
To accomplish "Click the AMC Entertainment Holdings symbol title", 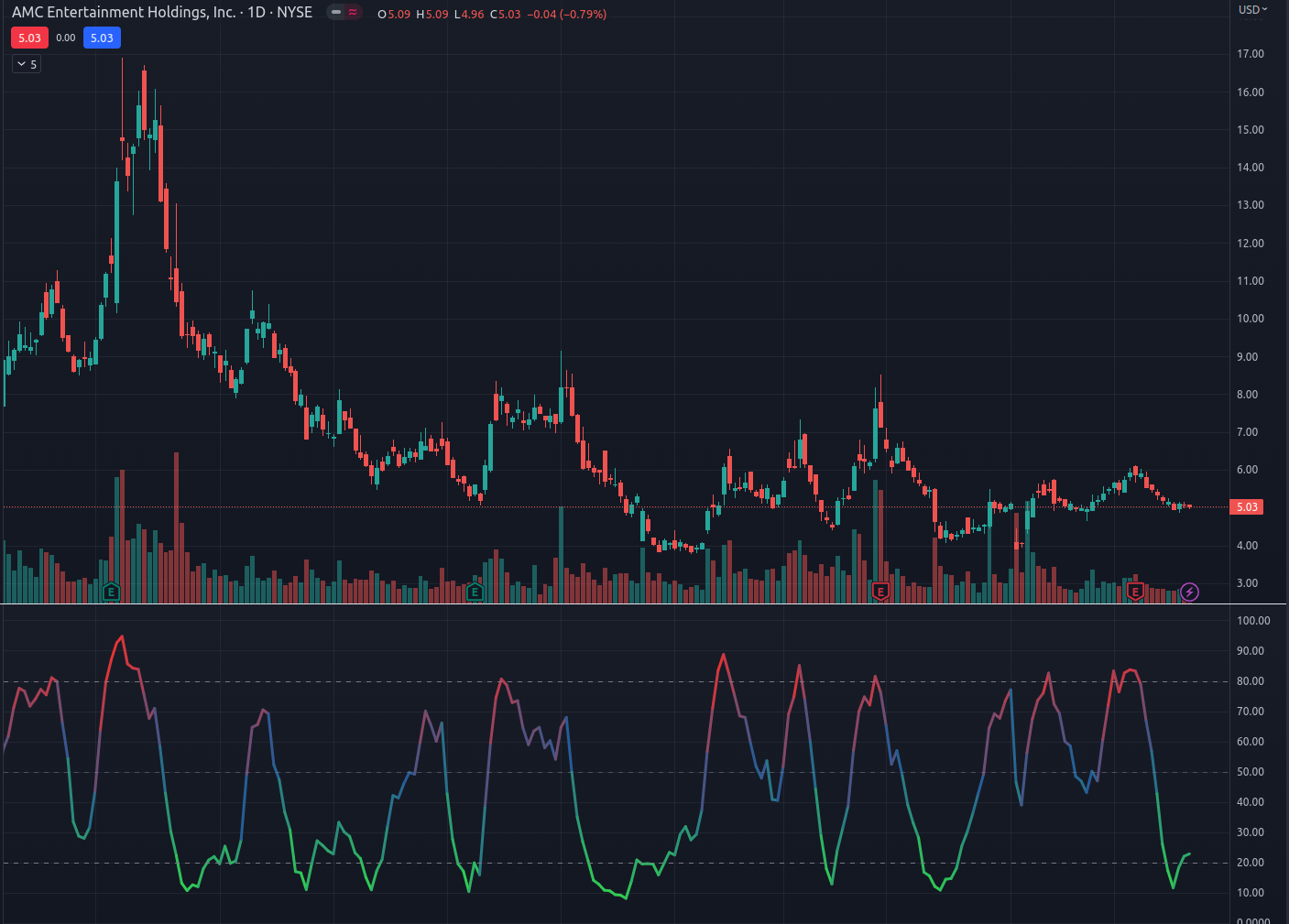I will [162, 13].
